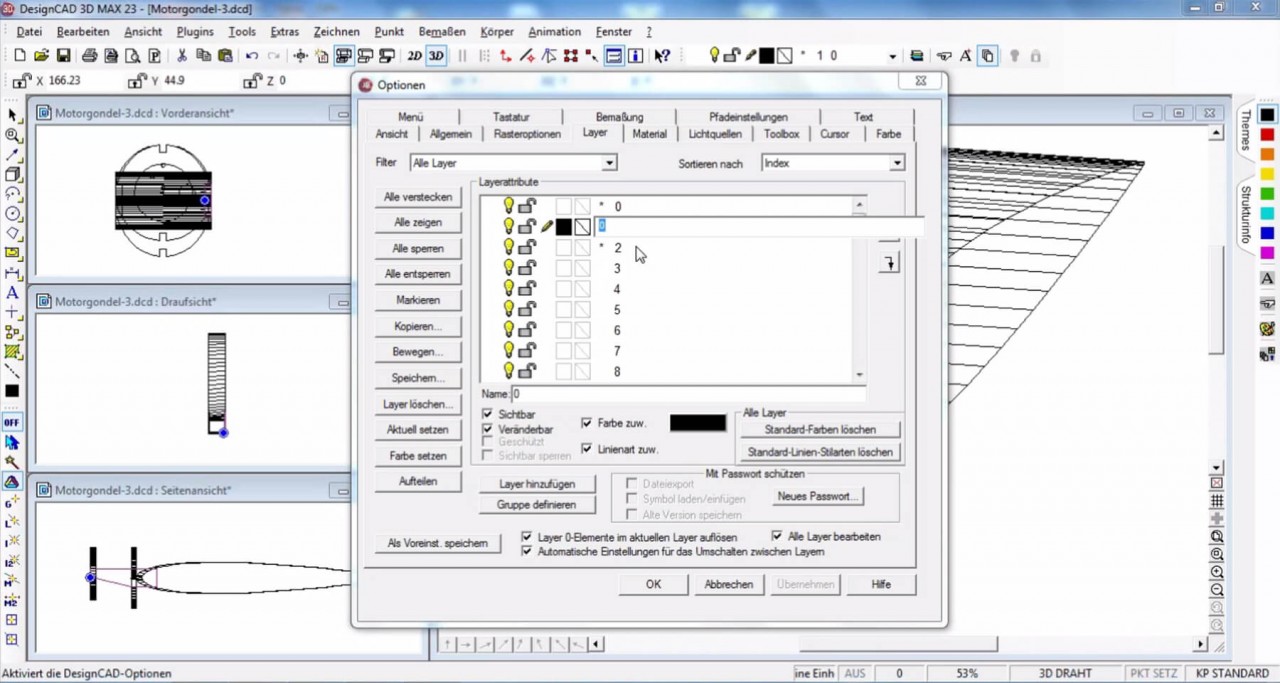Open the layer number dropdown on the toolbar
Viewport: 1280px width, 683px height.
pyautogui.click(x=893, y=55)
